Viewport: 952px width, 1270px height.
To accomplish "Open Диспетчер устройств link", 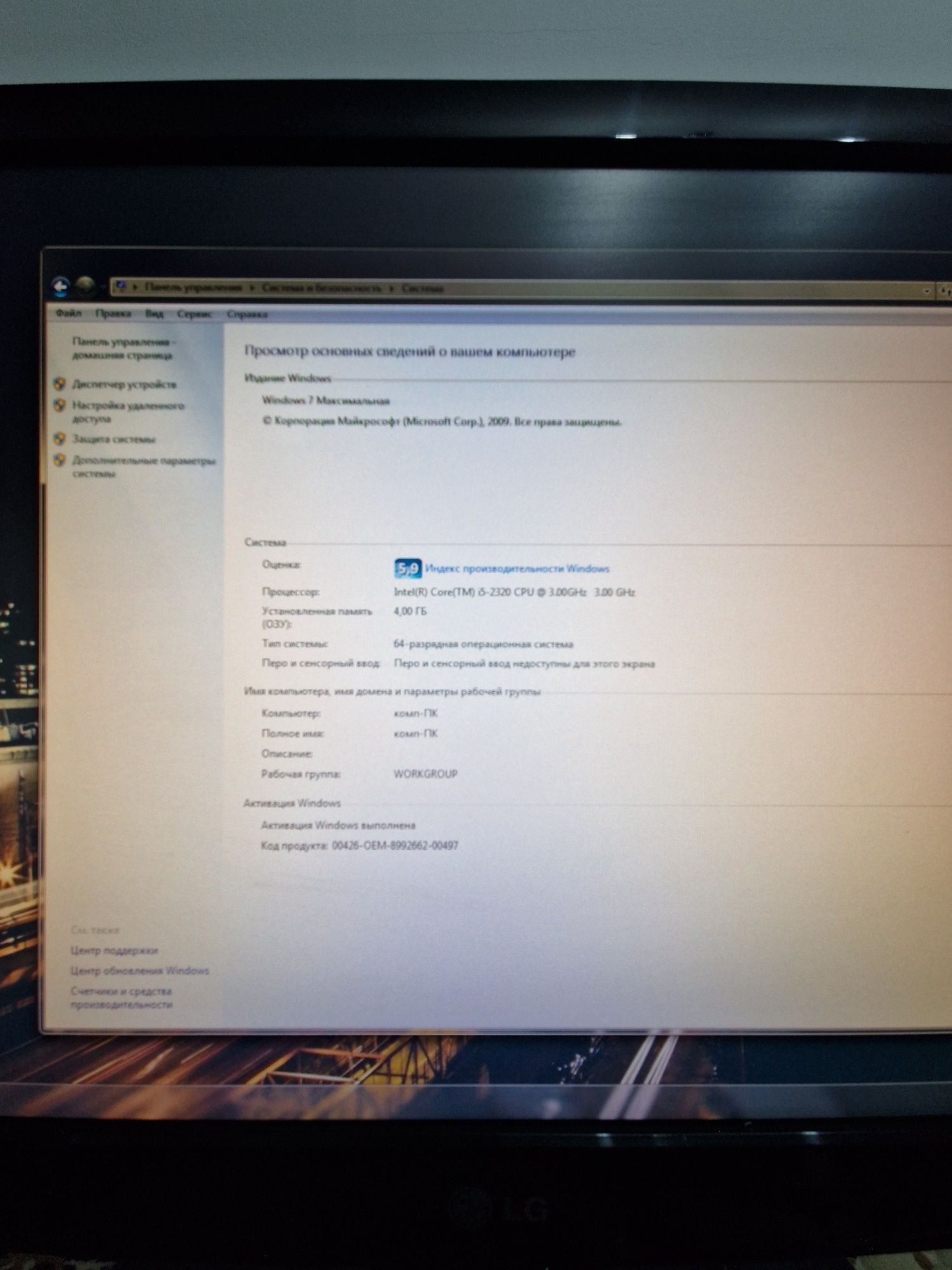I will (124, 384).
